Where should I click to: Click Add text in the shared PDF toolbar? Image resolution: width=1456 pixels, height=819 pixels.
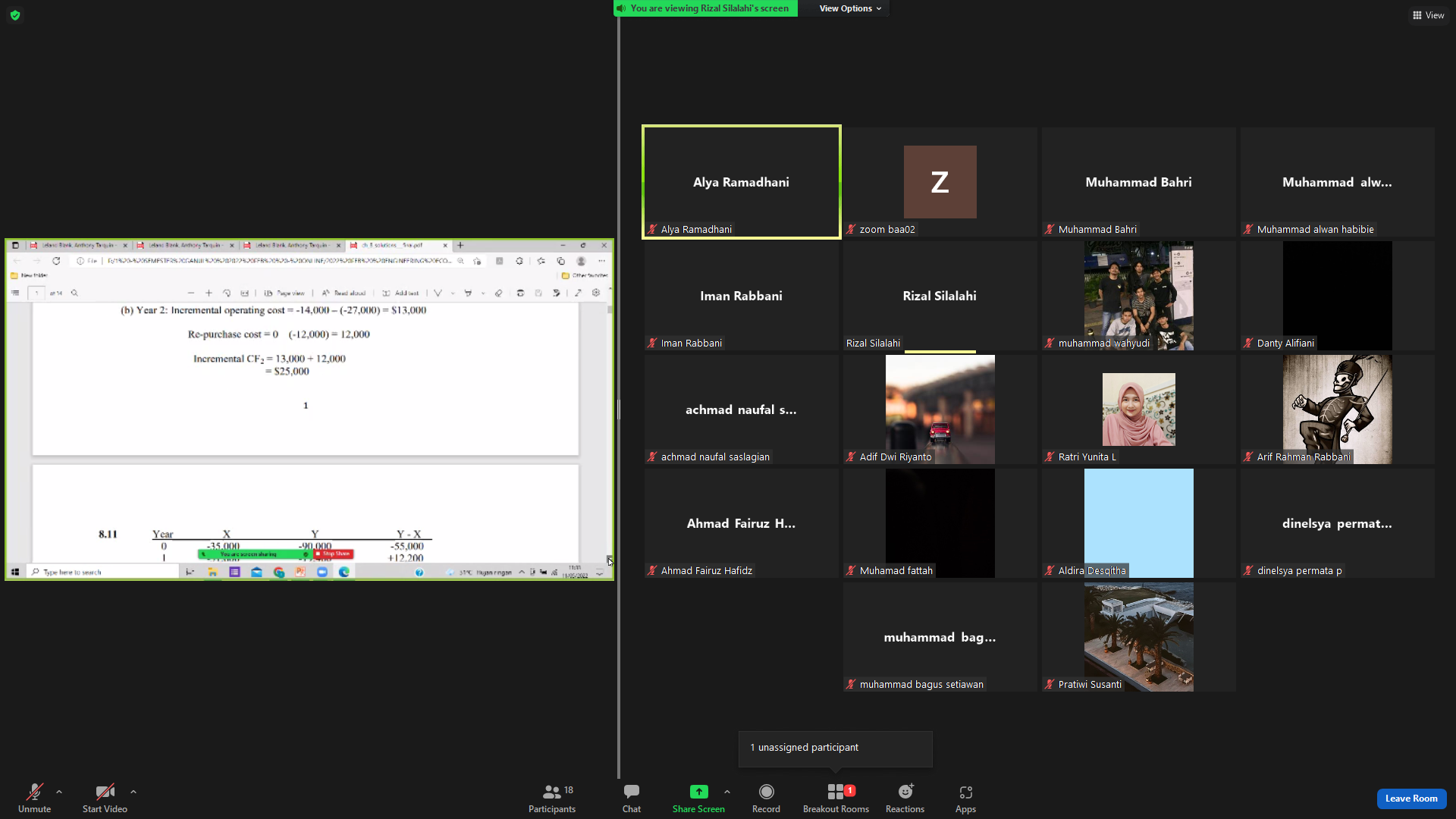pos(400,293)
